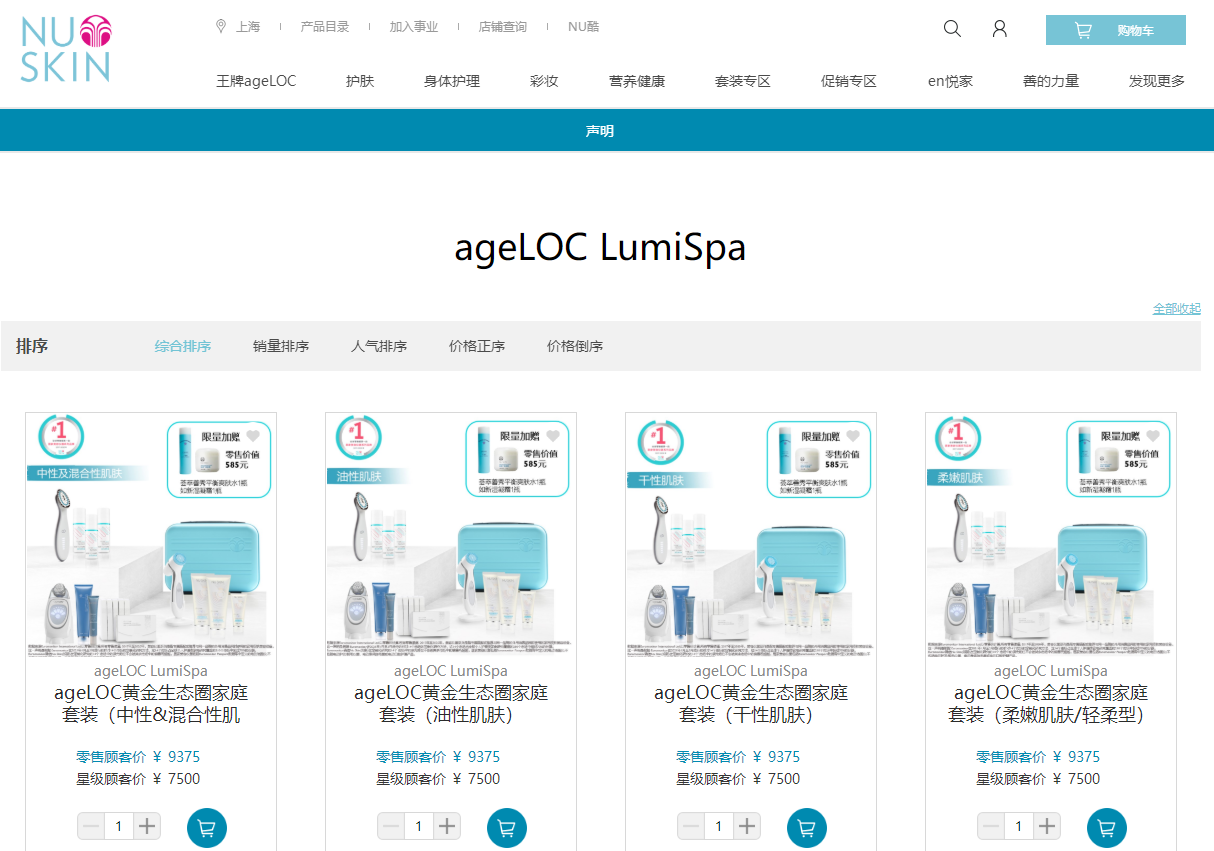Click 全部收起 collapse link
This screenshot has width=1214, height=851.
[1177, 308]
